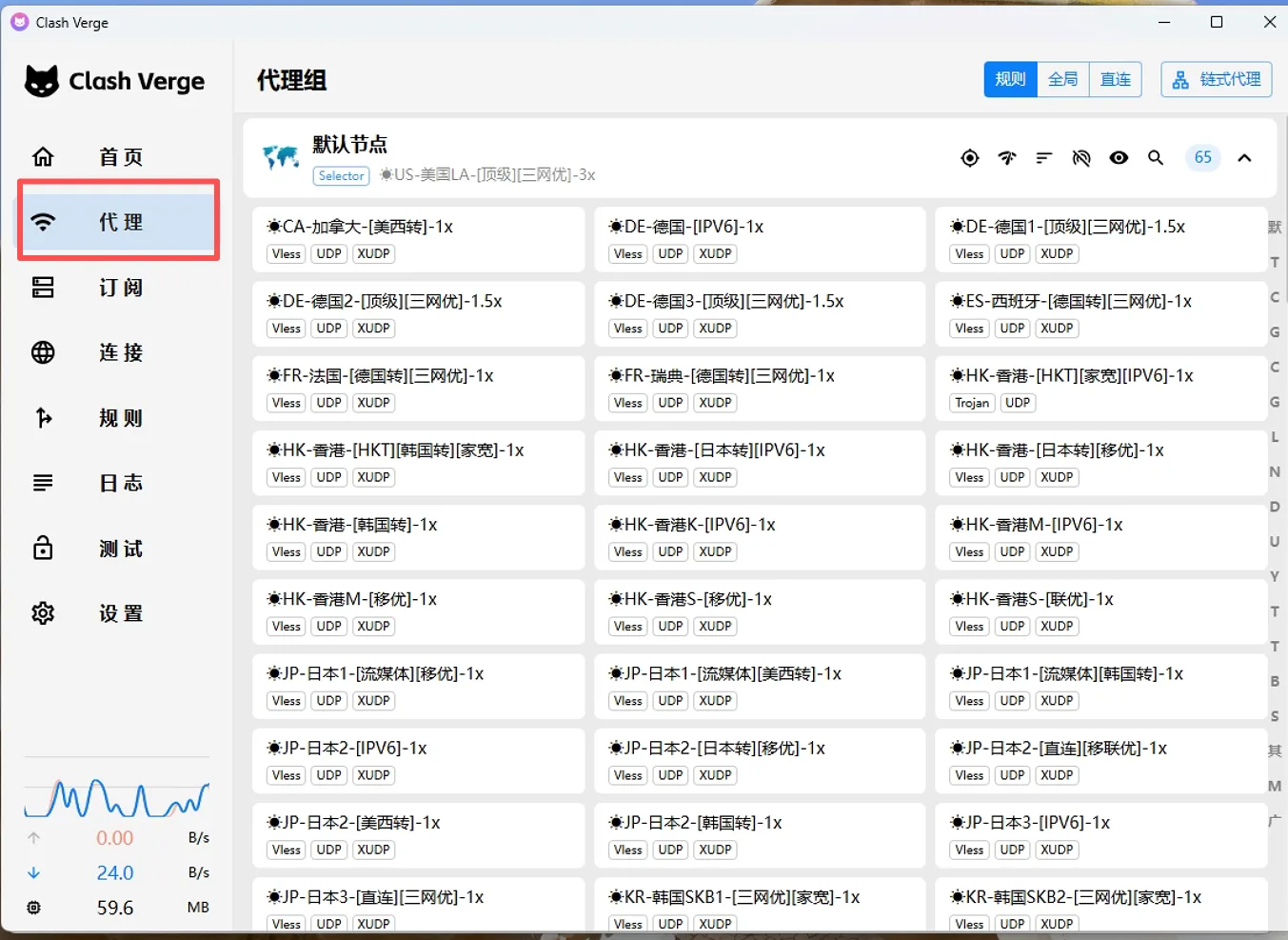
Task: Click the 默认节点 world map icon
Action: [282, 158]
